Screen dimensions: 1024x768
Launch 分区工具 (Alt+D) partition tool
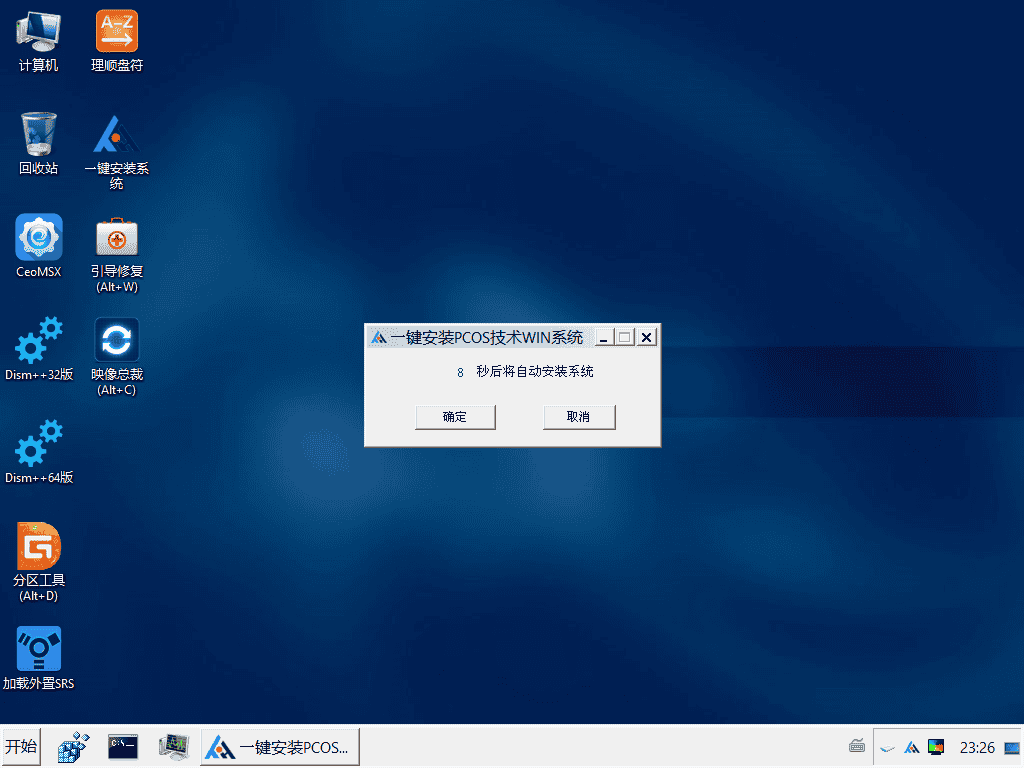tap(39, 562)
